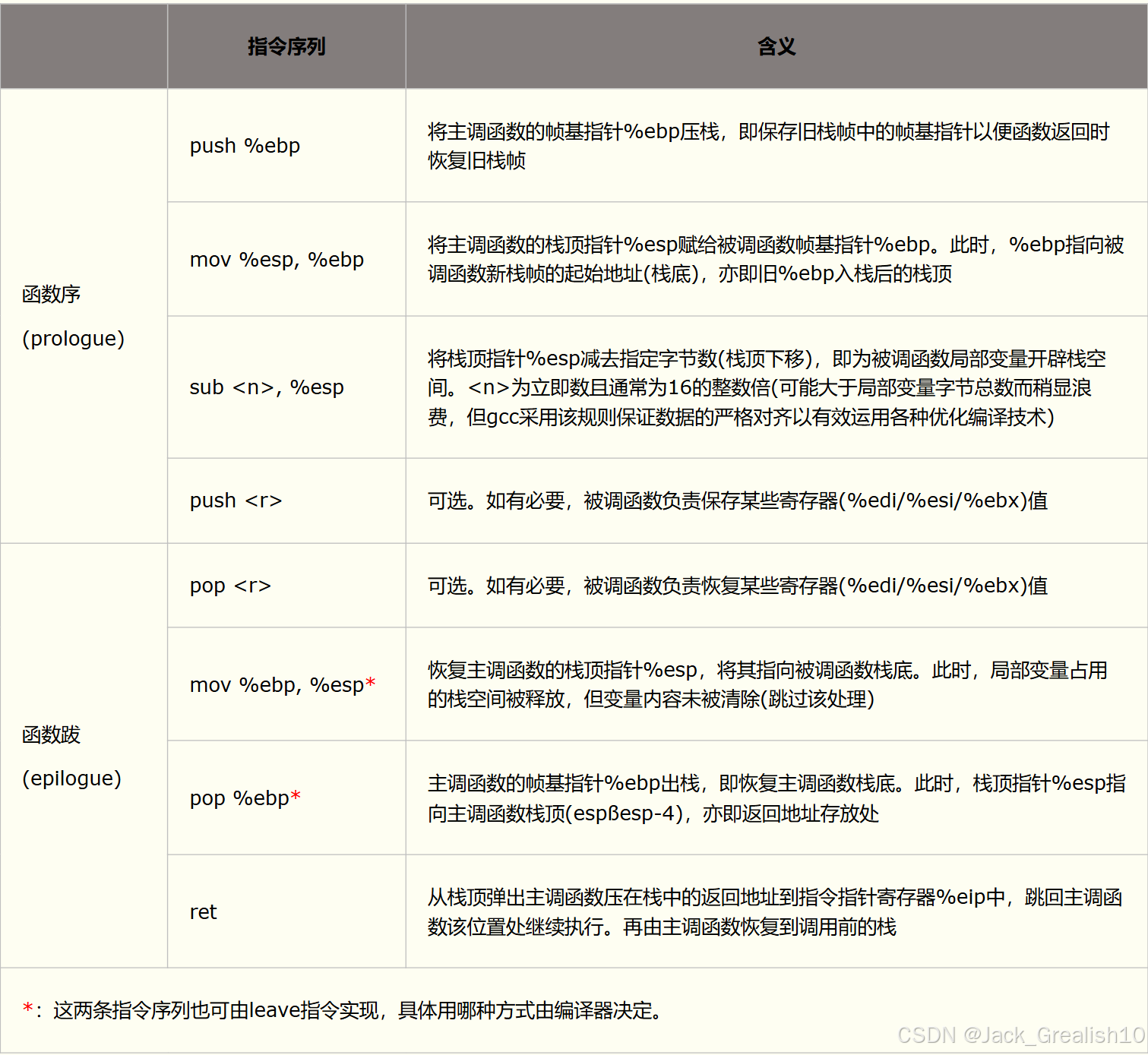Click the 函数跋 (epilogue) row label
Screen dimensions: 1148x1055
(73, 757)
